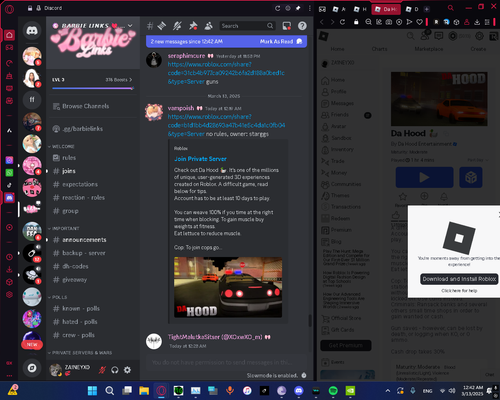Open vampoish's Roblox share link
500x400 pixels.
pos(226,125)
